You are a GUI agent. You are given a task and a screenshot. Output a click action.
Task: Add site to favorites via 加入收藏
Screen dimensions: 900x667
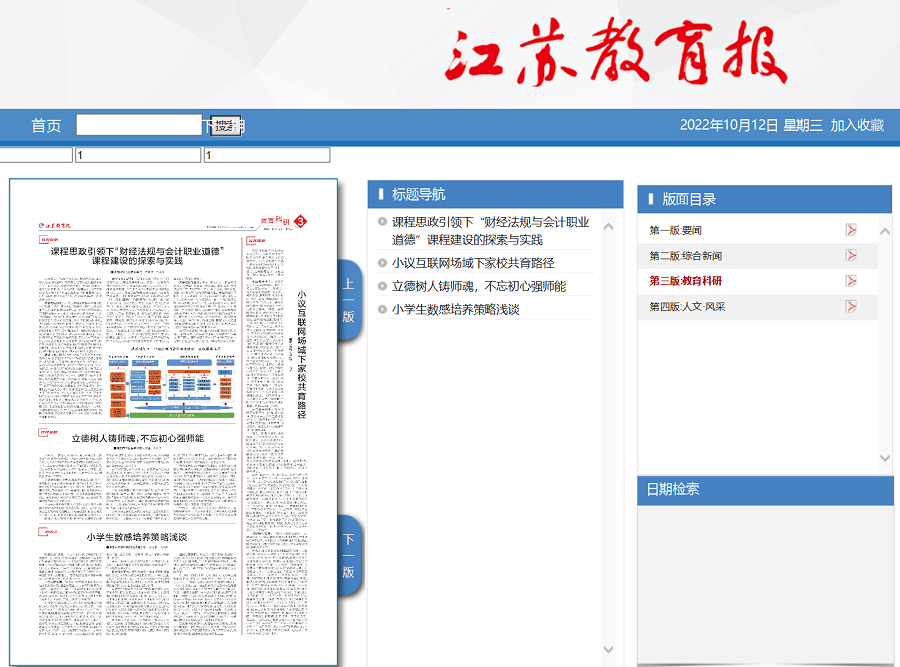tap(857, 125)
